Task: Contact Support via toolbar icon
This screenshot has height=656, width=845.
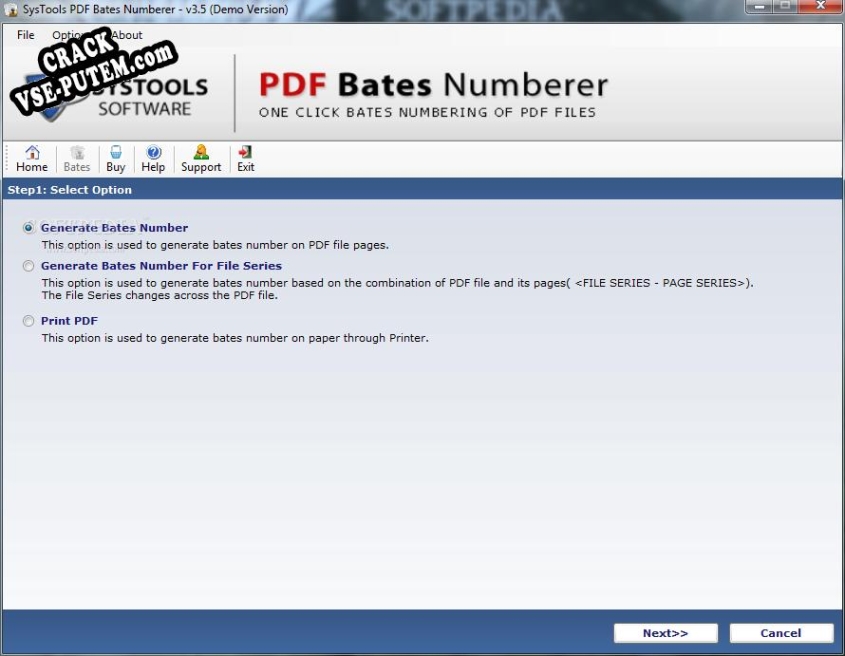Action: click(201, 159)
